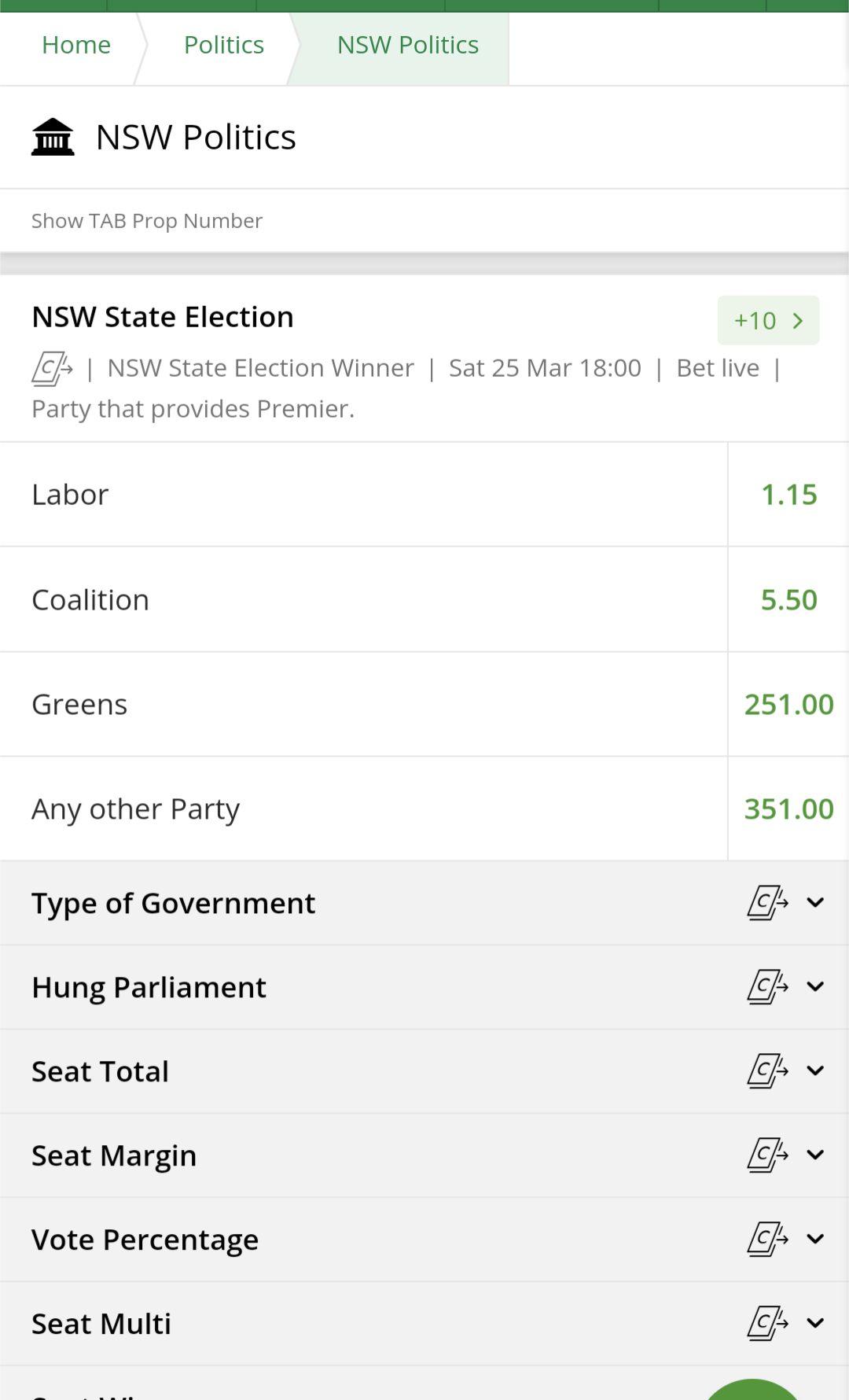Open +10 more markets button
This screenshot has width=849, height=1400.
click(x=768, y=321)
